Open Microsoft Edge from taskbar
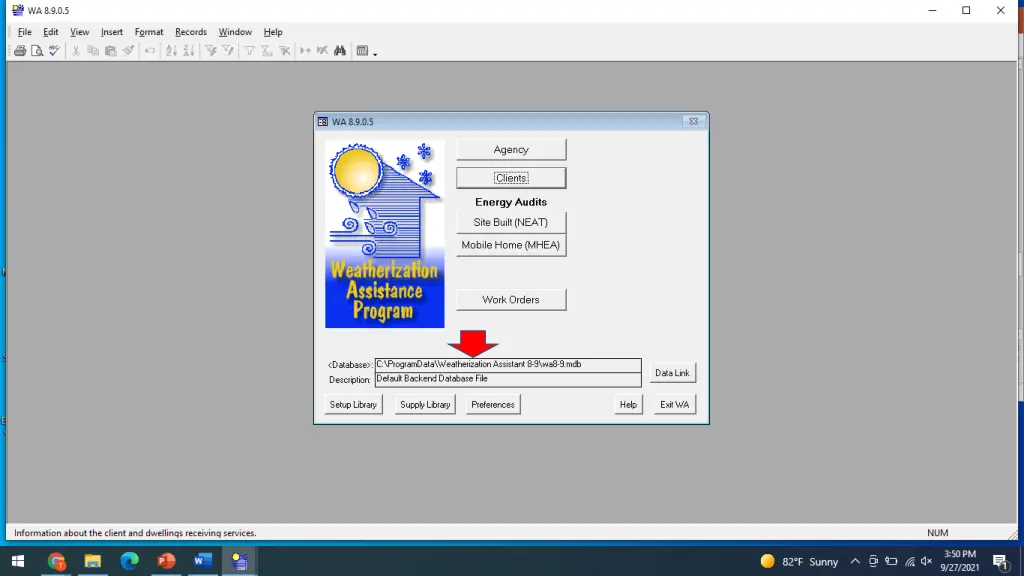The height and width of the screenshot is (576, 1024). click(x=129, y=561)
